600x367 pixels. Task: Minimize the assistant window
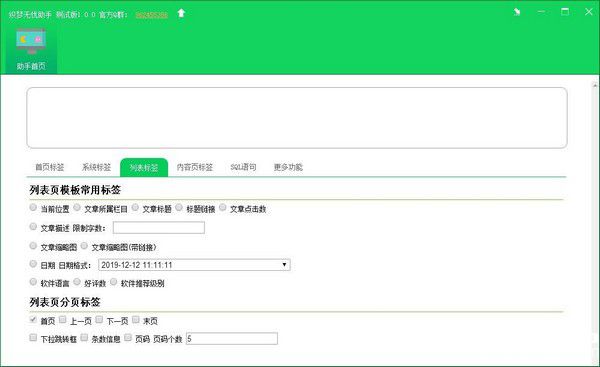(x=541, y=12)
